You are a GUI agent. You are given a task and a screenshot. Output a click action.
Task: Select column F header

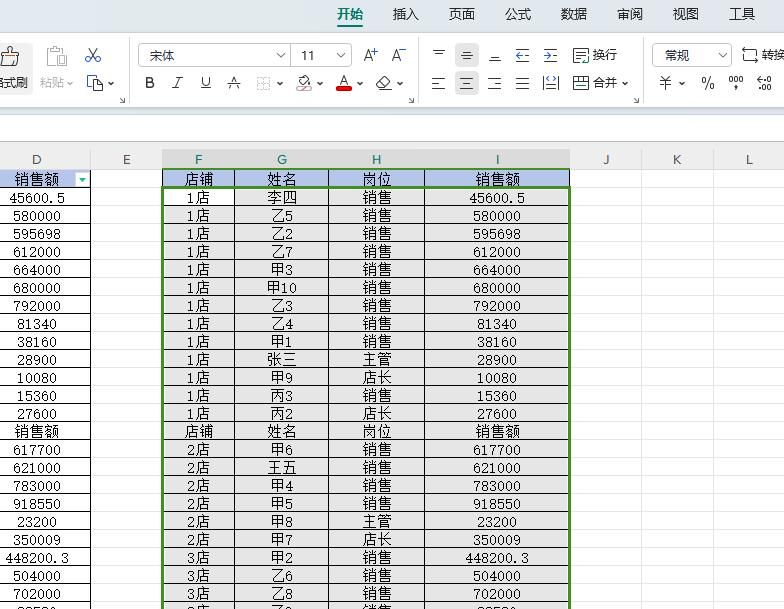[x=198, y=160]
